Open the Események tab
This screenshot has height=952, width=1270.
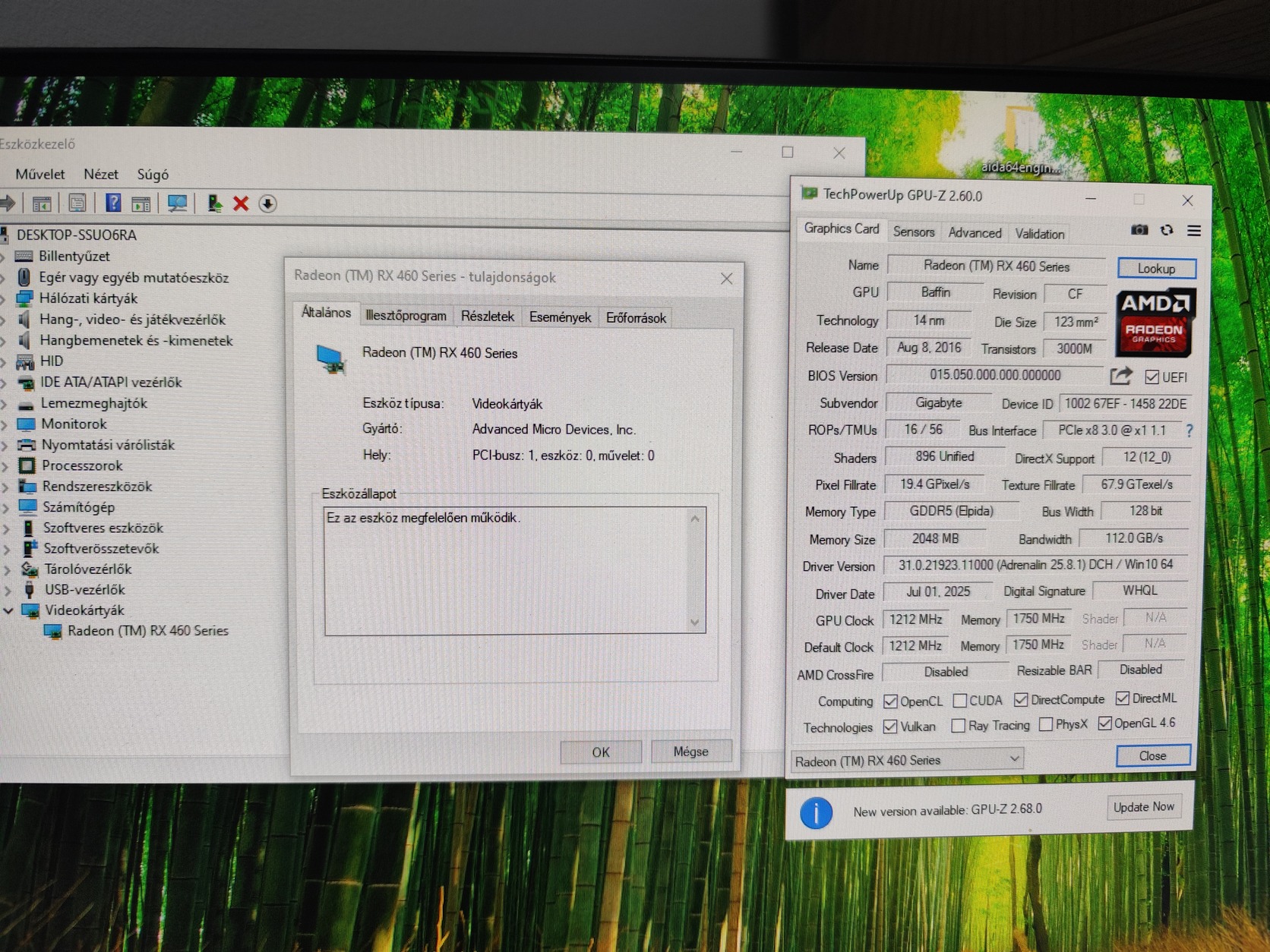coord(560,317)
